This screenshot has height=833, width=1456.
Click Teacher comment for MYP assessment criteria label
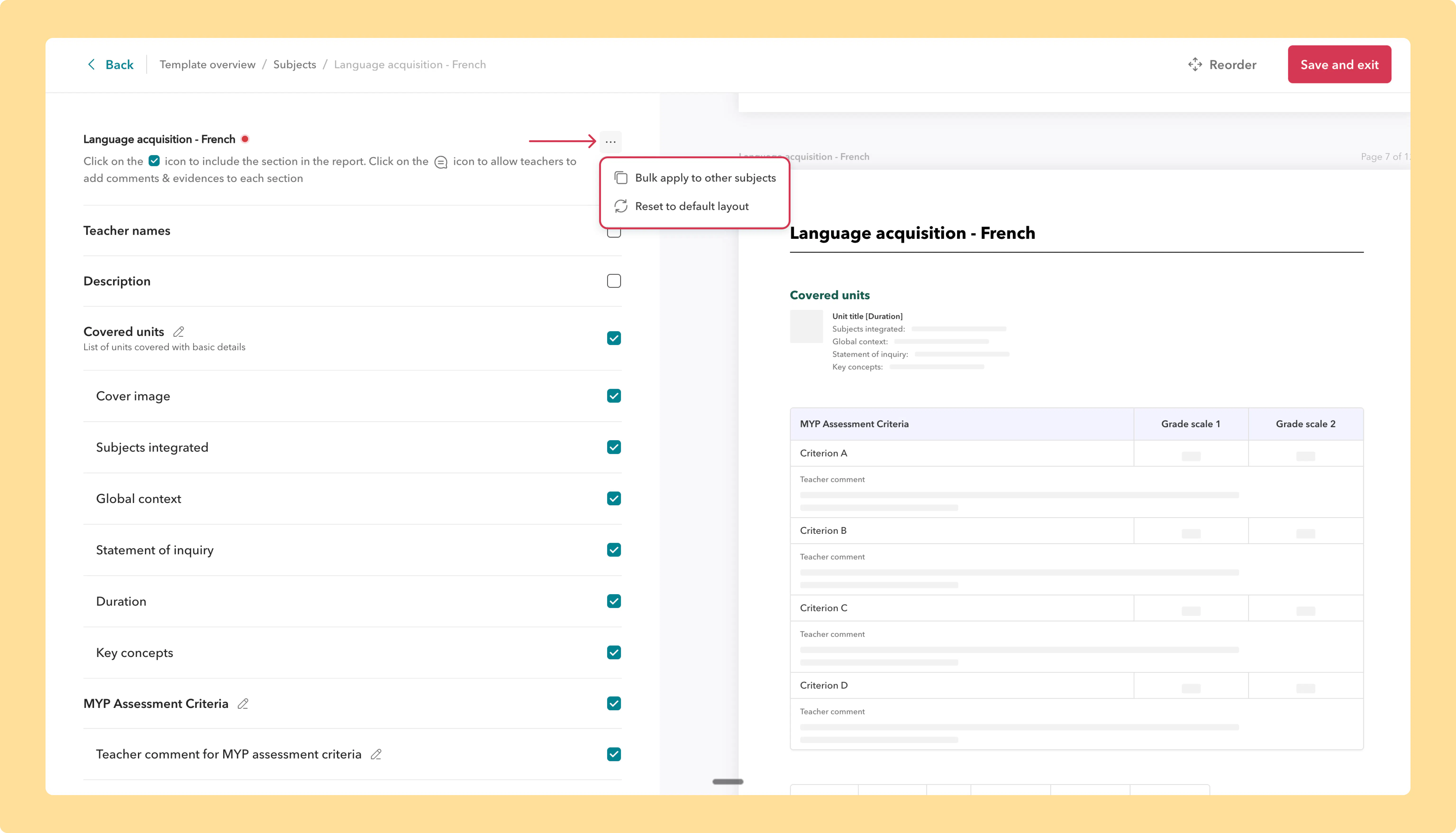point(229,755)
